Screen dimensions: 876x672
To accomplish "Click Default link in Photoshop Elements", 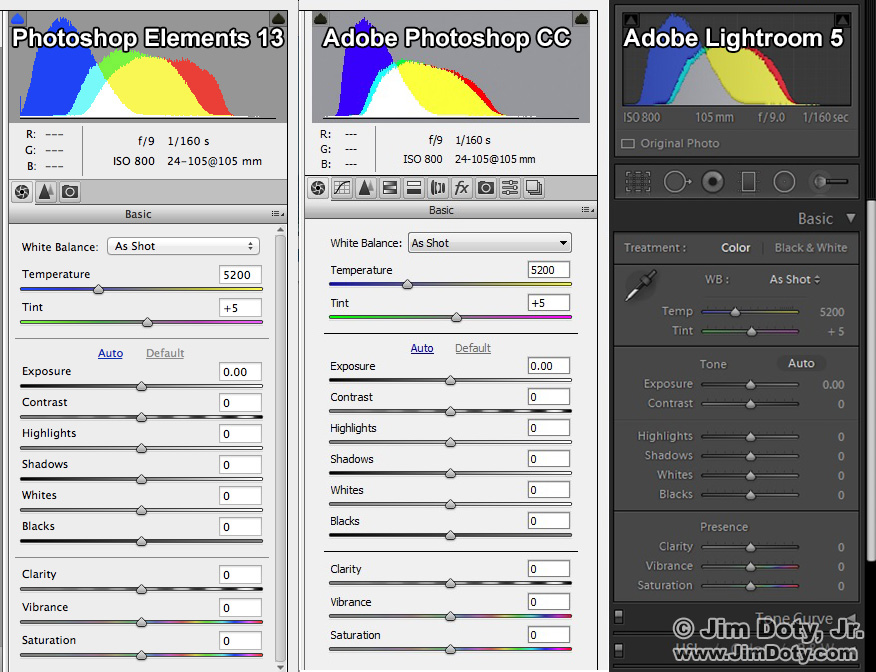I will click(x=165, y=353).
